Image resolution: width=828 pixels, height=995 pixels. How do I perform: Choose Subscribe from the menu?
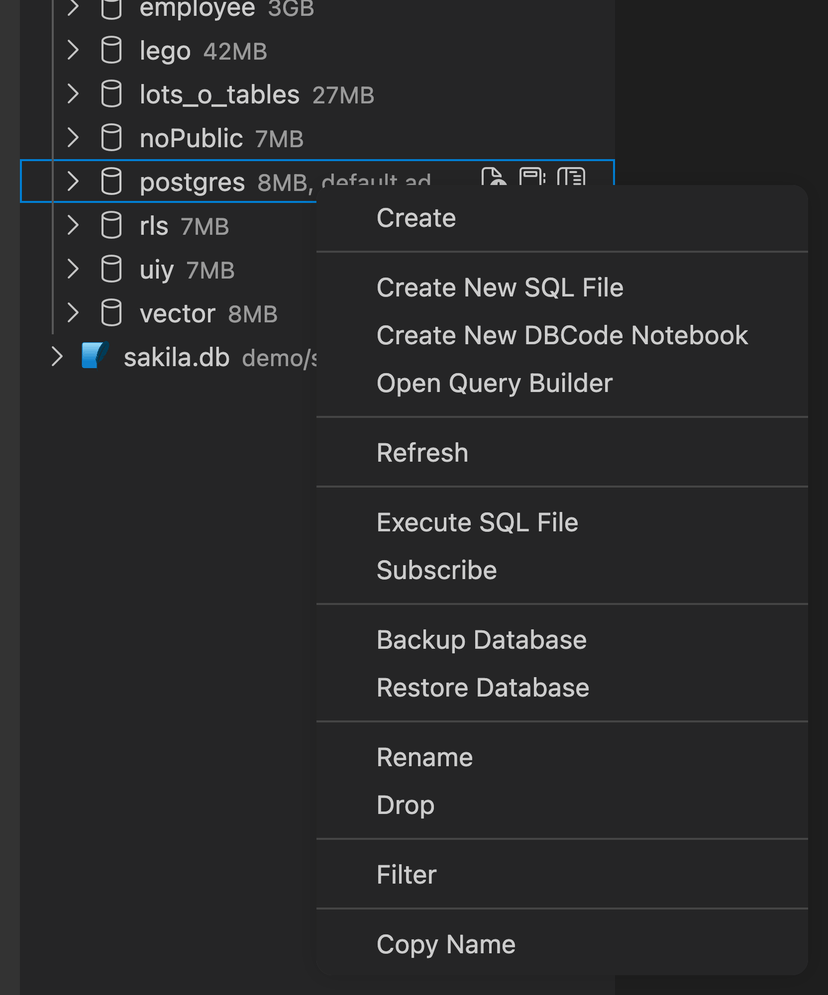tap(436, 570)
